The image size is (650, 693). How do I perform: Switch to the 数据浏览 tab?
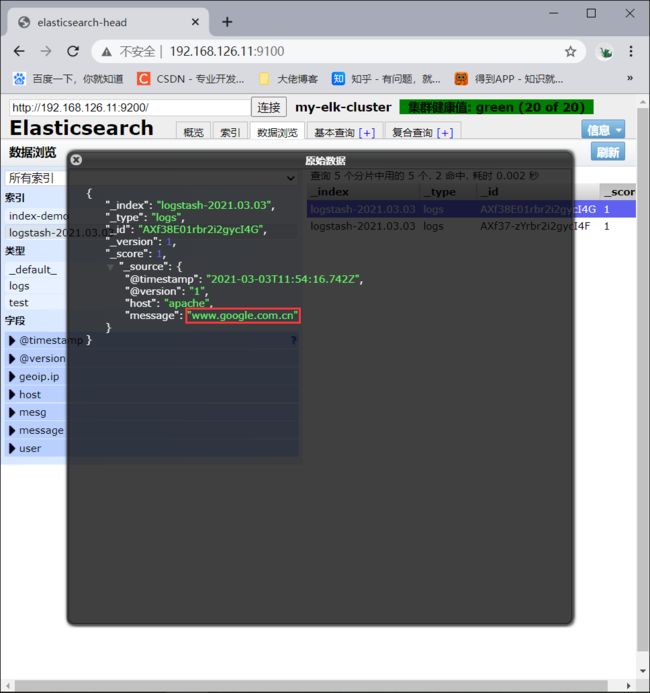point(277,132)
